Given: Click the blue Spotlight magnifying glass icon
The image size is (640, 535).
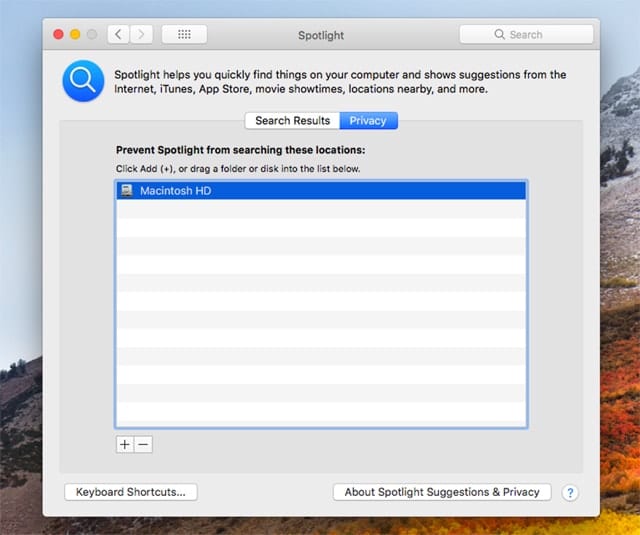Looking at the screenshot, I should tap(83, 81).
